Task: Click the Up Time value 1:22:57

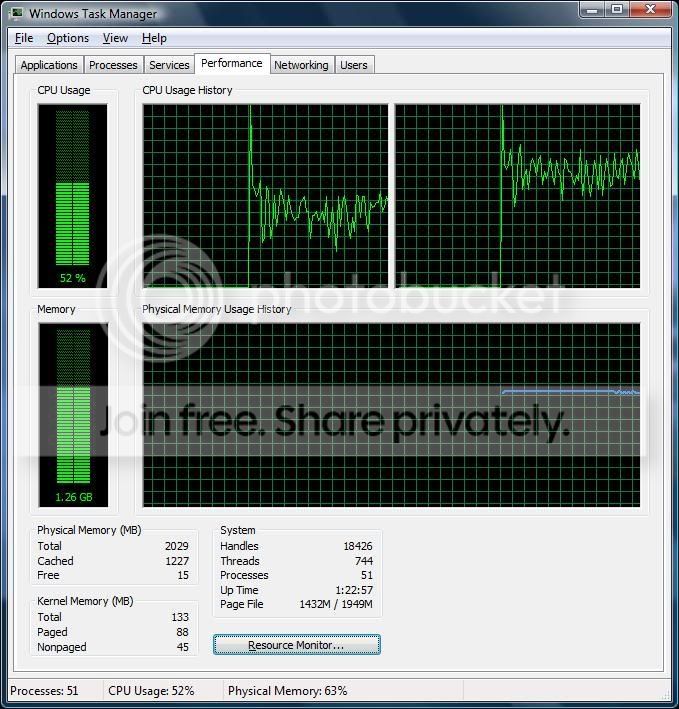Action: tap(354, 590)
